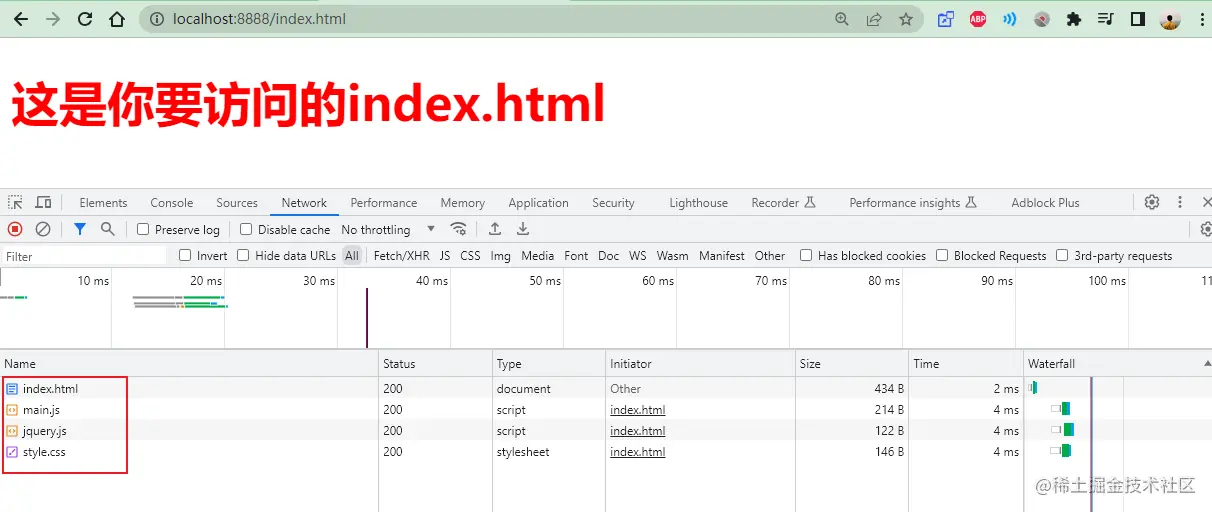Screen dimensions: 1212x512
Task: Switch to the Sources tab
Action: pos(237,202)
